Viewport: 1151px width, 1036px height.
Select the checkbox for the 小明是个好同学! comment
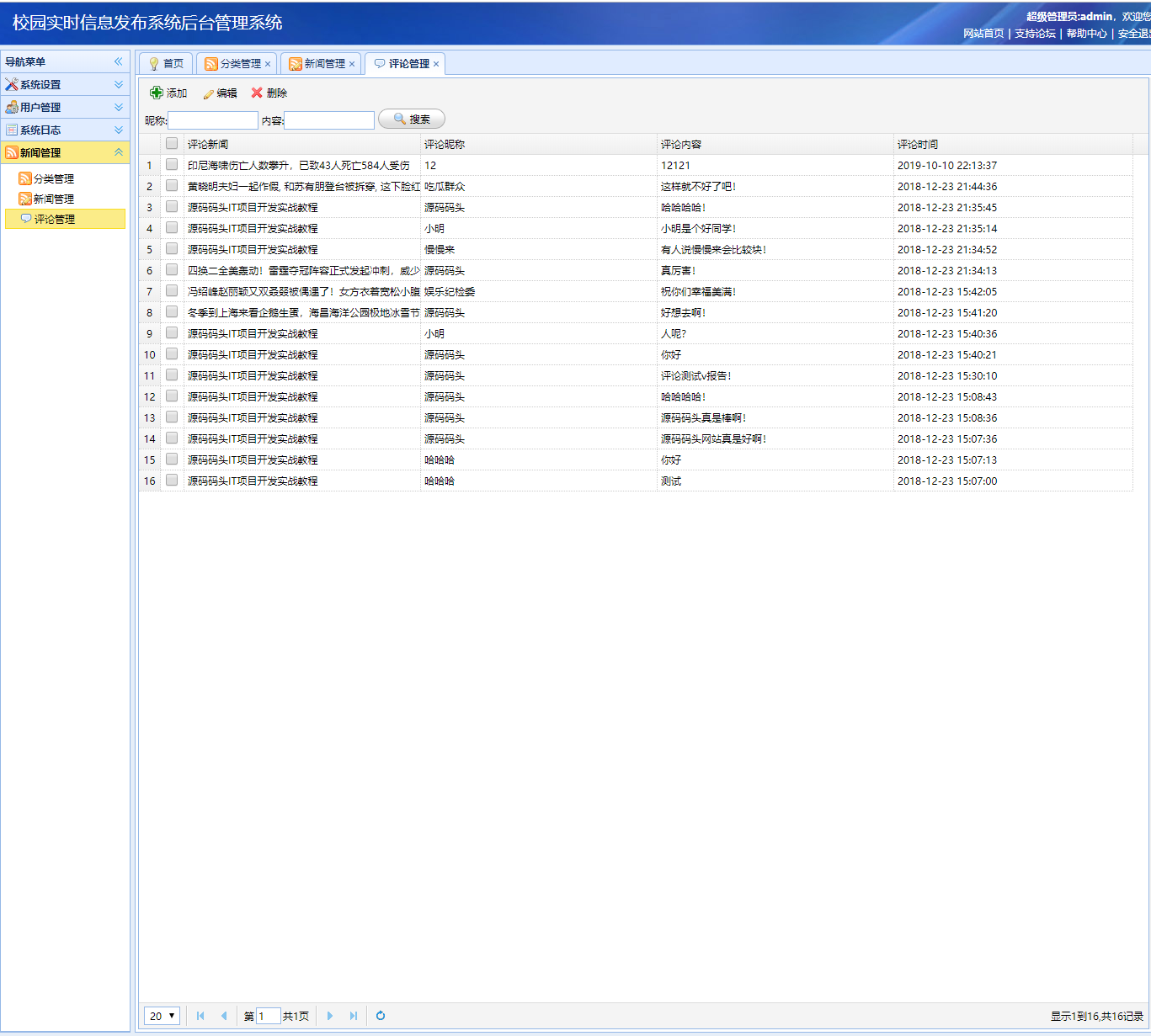pyautogui.click(x=172, y=227)
